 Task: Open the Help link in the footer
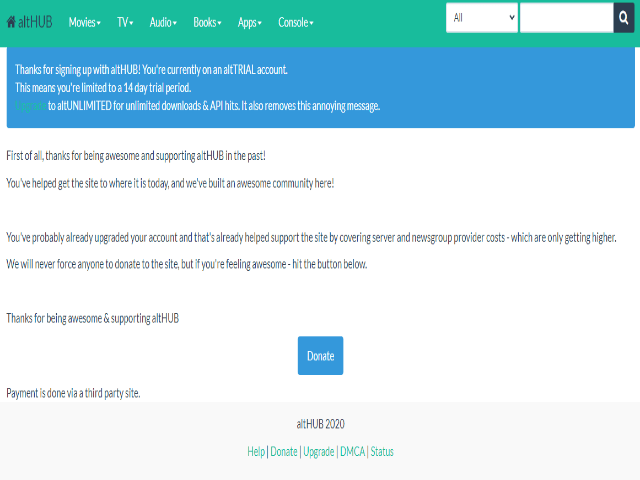click(256, 452)
